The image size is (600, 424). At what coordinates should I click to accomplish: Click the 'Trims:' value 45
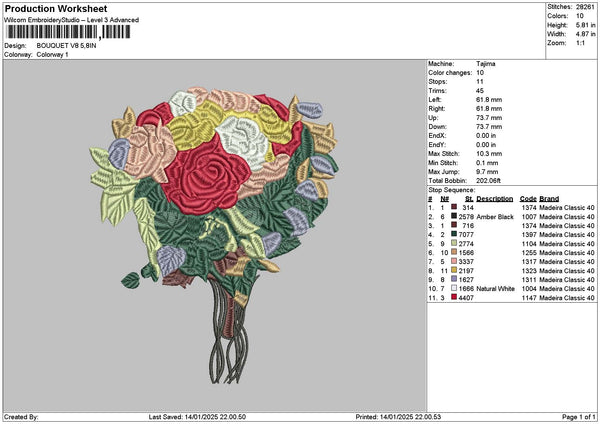click(480, 91)
